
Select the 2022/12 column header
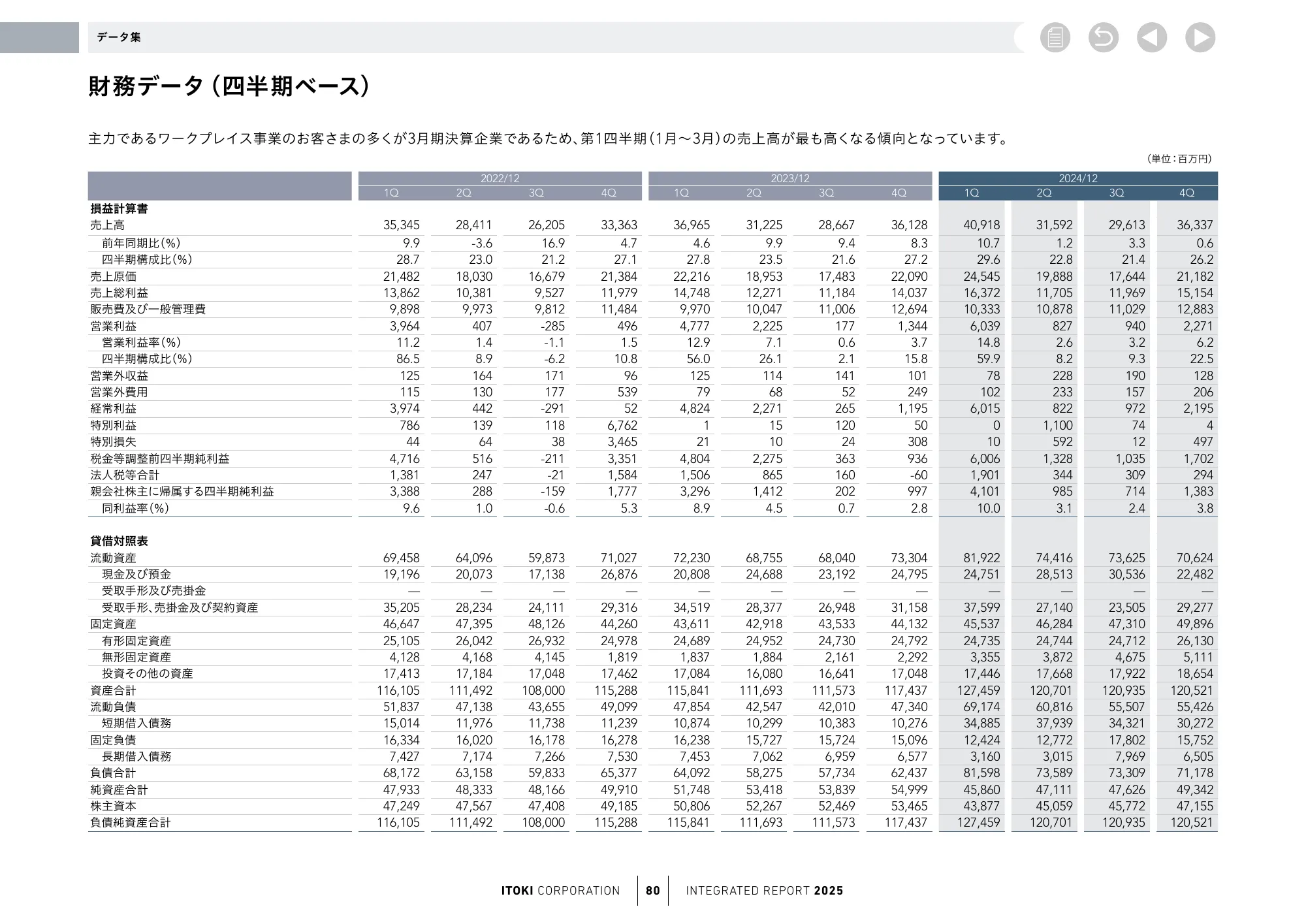499,177
